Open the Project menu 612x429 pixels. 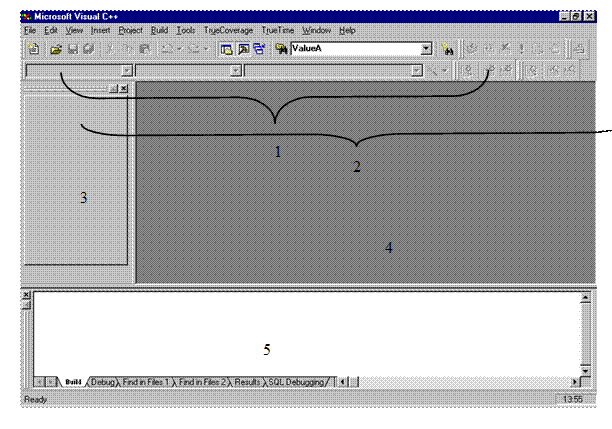[131, 31]
